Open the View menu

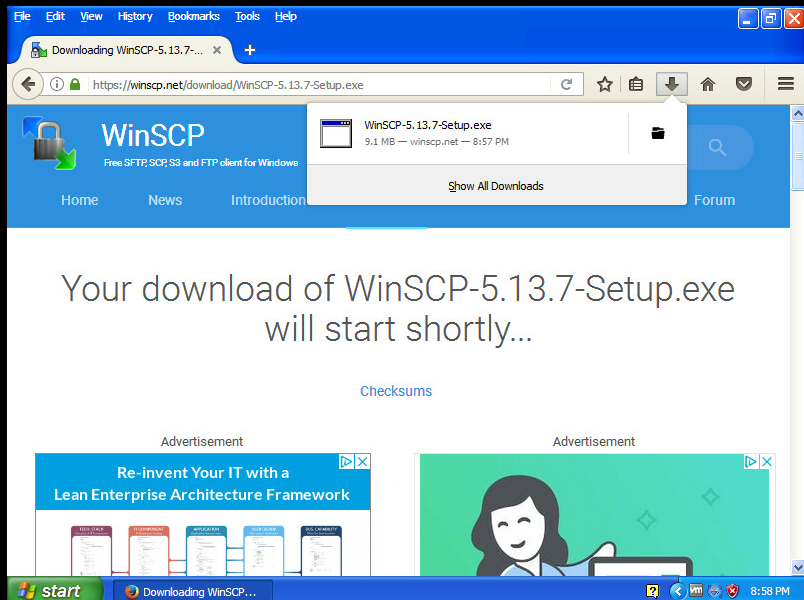(x=91, y=16)
